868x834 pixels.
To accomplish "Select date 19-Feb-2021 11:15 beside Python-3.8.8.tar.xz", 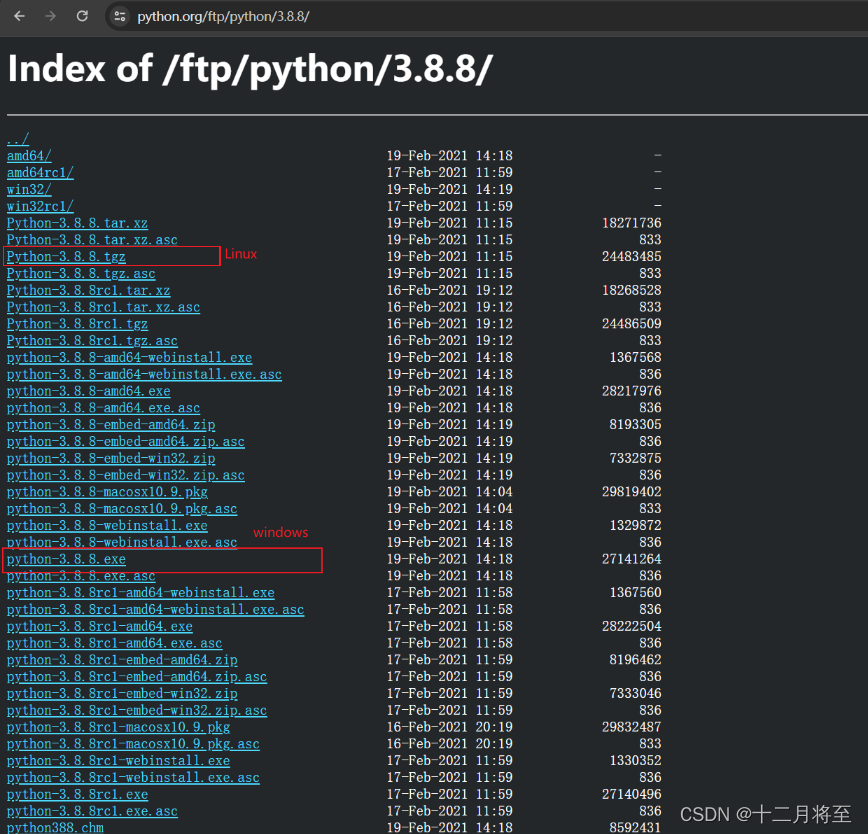I will click(x=450, y=223).
